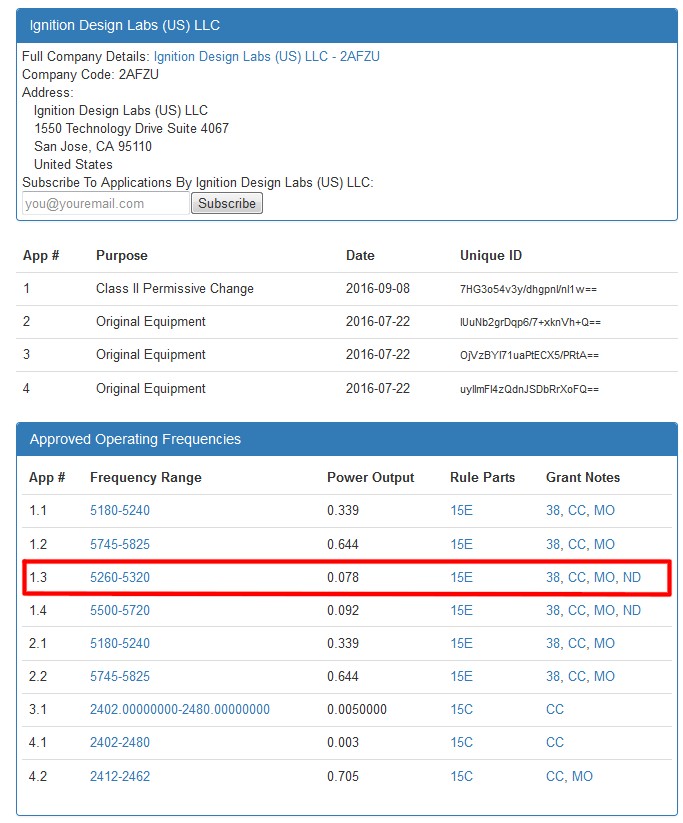Select the '1550 Technology Drive Suite 4067' address line

[x=132, y=129]
